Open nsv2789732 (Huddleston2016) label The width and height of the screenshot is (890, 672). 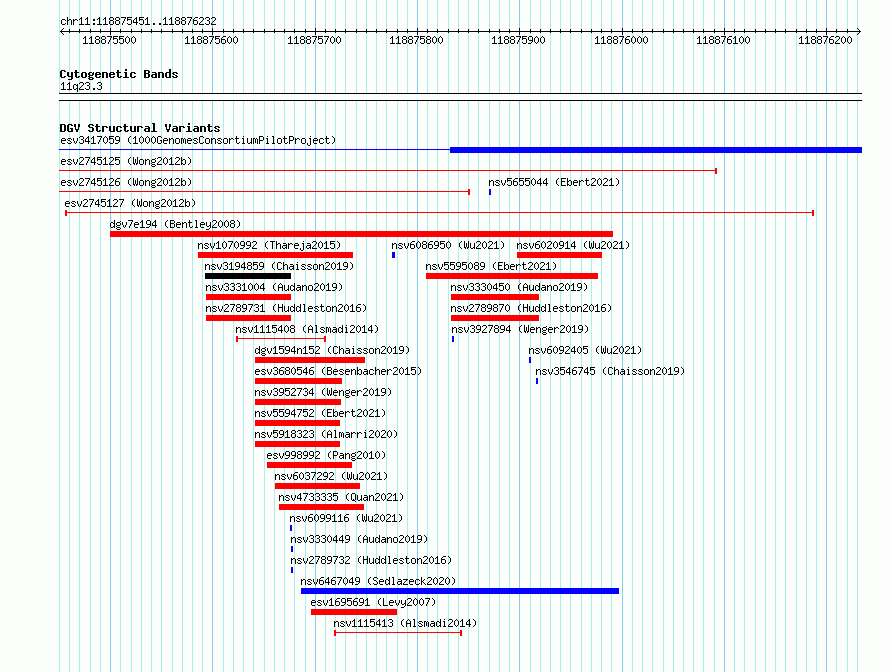(371, 560)
